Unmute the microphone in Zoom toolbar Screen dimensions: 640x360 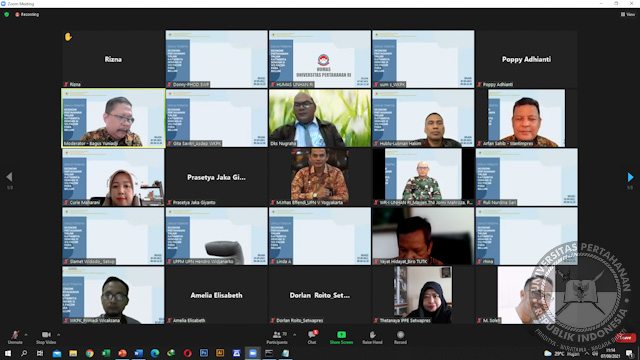pyautogui.click(x=15, y=336)
